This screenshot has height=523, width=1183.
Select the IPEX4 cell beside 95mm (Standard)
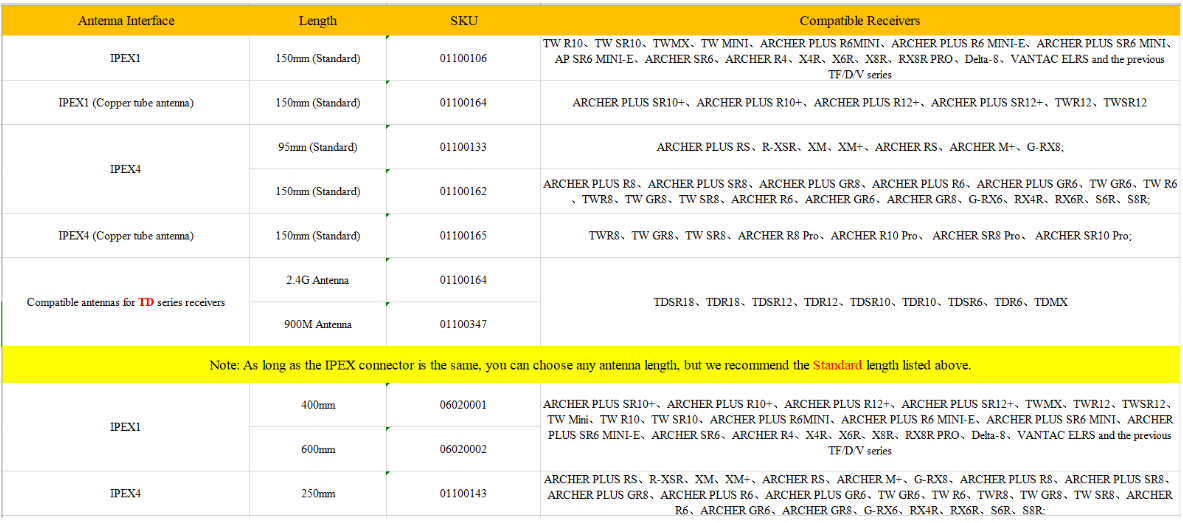click(x=126, y=168)
